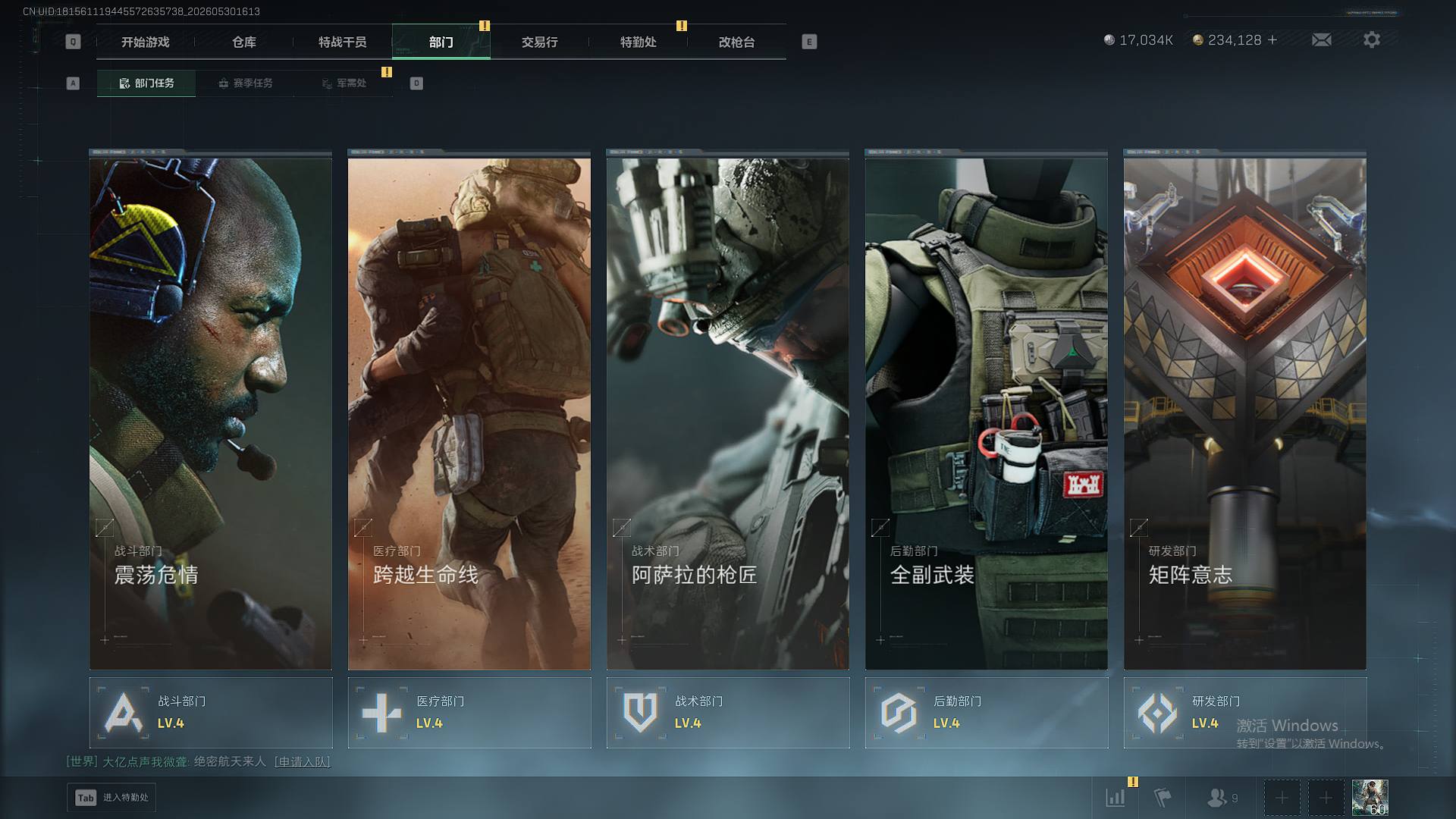
Task: Open the 特勤处 tab
Action: click(639, 42)
